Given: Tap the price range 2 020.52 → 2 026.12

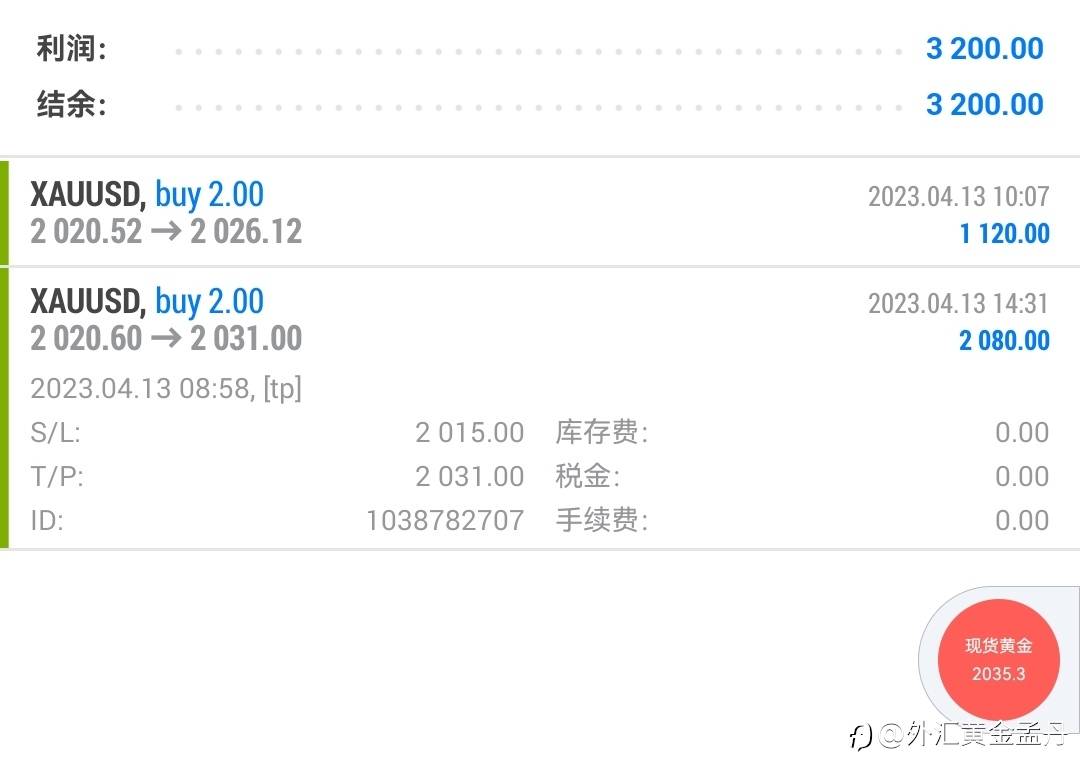Looking at the screenshot, I should click(x=166, y=232).
